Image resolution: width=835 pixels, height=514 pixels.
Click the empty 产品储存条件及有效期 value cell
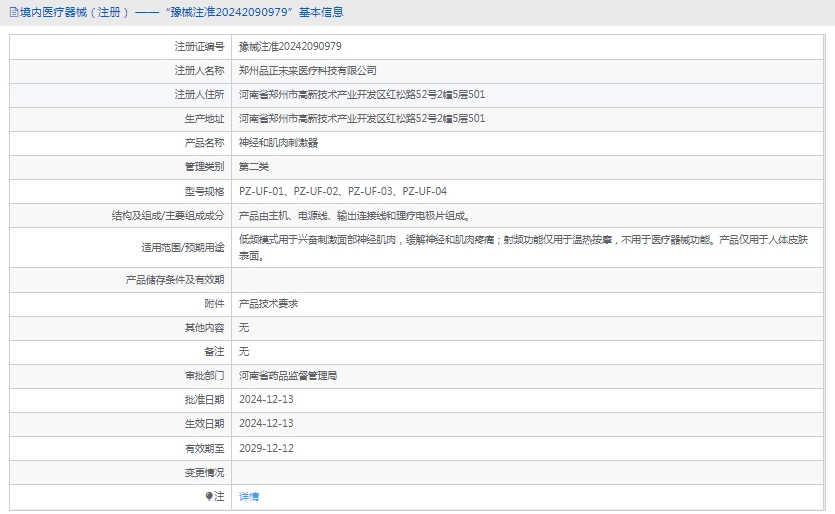click(529, 280)
